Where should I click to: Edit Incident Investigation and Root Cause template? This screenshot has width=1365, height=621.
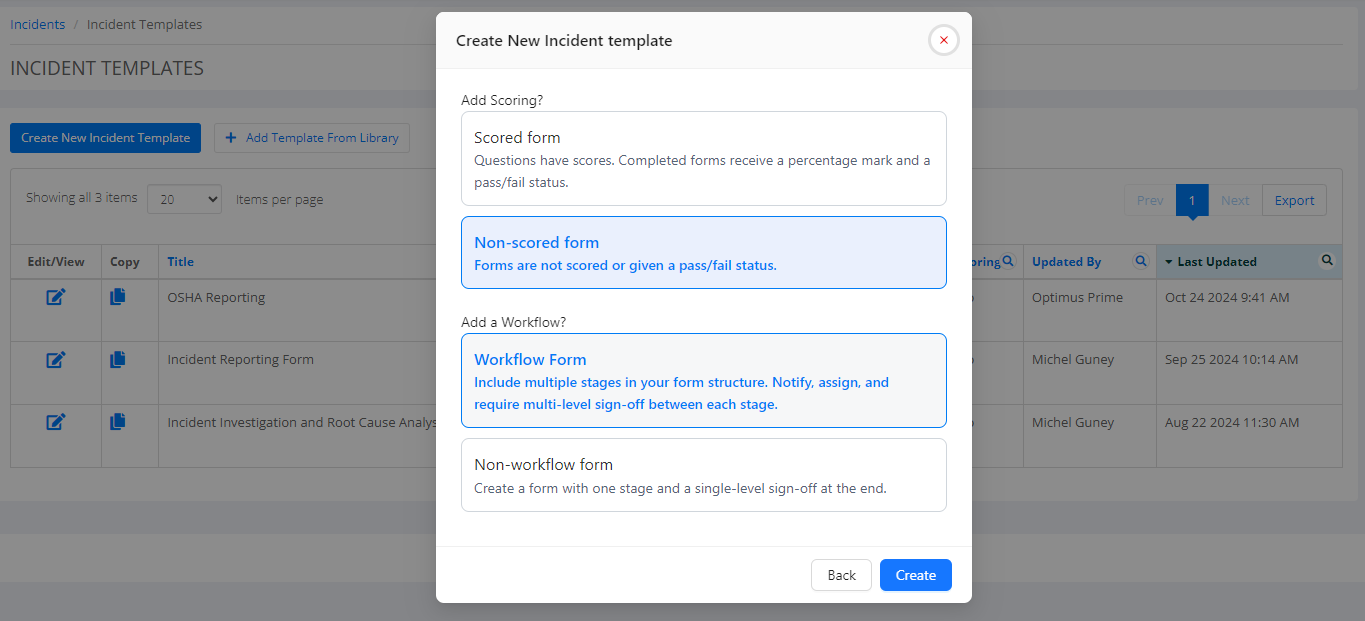pos(56,422)
